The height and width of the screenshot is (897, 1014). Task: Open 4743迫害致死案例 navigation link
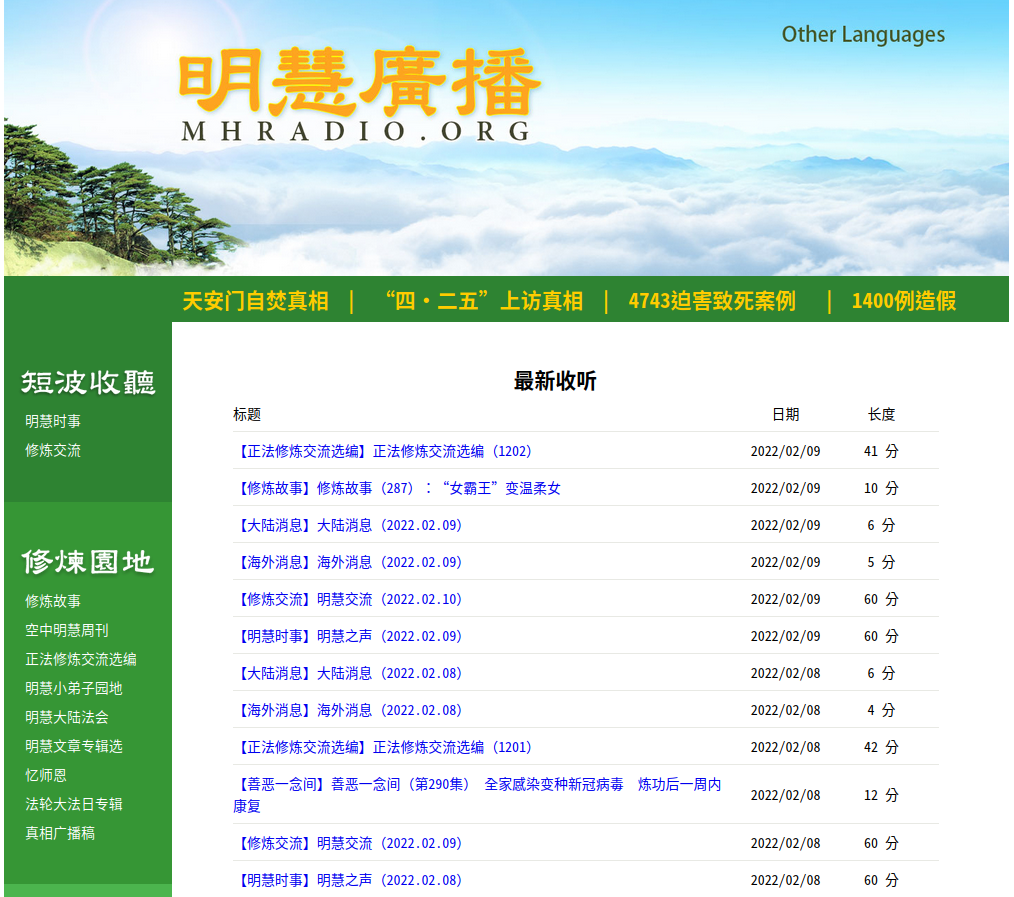coord(712,301)
